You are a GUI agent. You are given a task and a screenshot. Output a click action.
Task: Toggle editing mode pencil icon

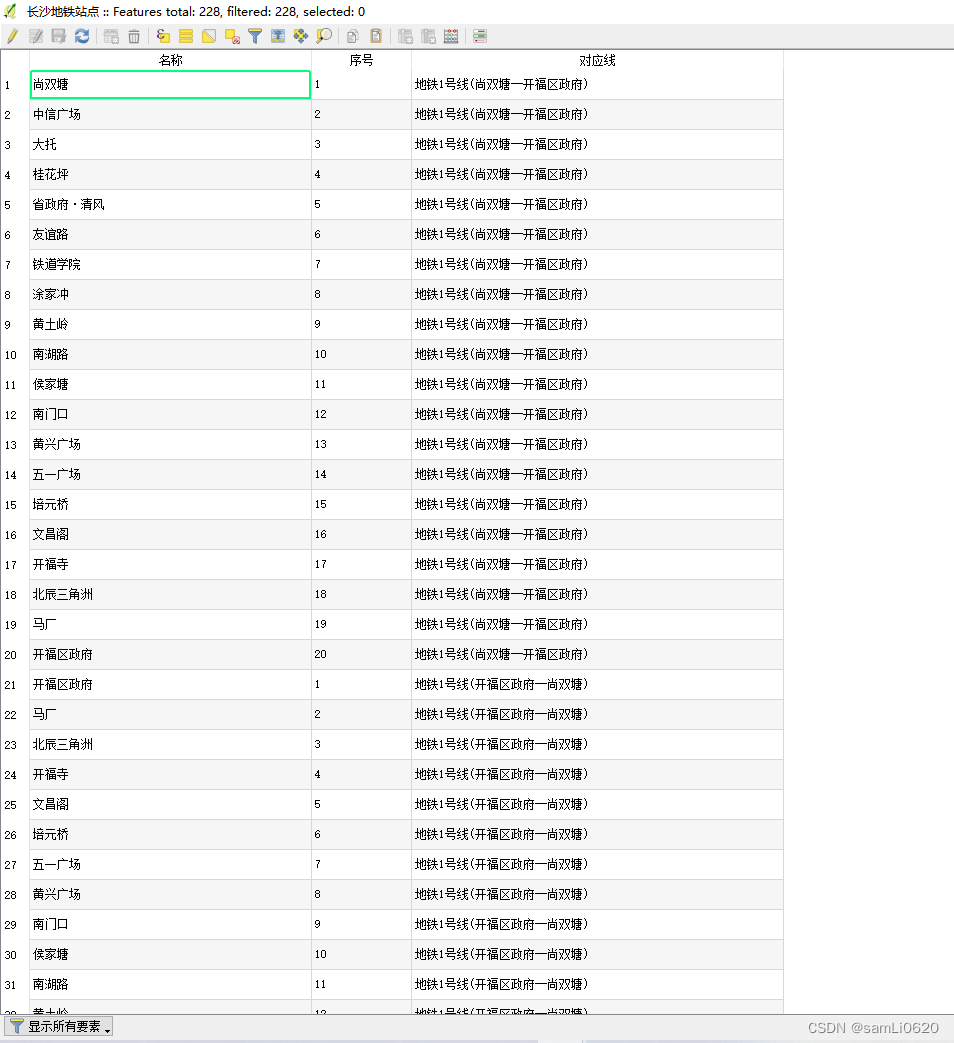(x=13, y=37)
